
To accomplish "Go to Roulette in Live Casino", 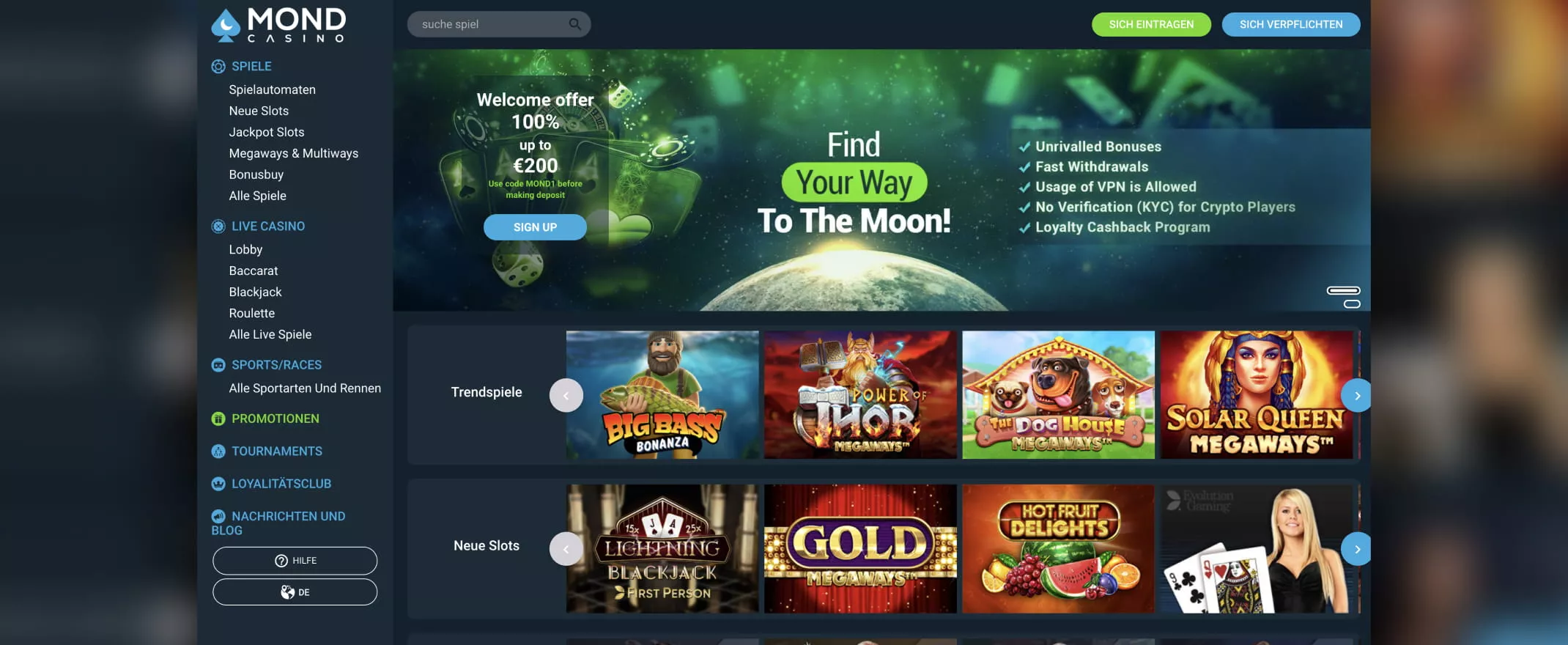I will tap(252, 313).
